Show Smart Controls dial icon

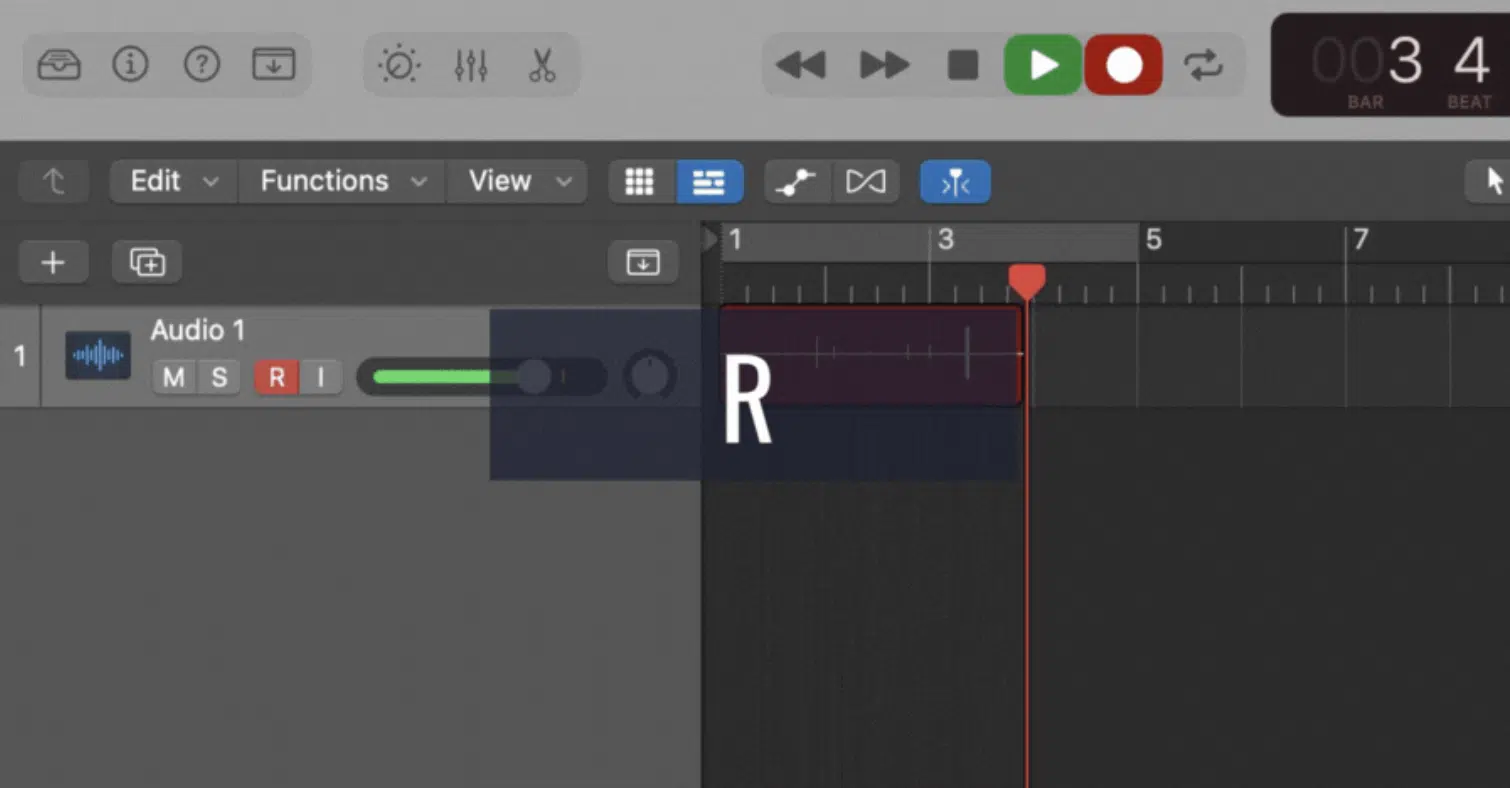[398, 65]
